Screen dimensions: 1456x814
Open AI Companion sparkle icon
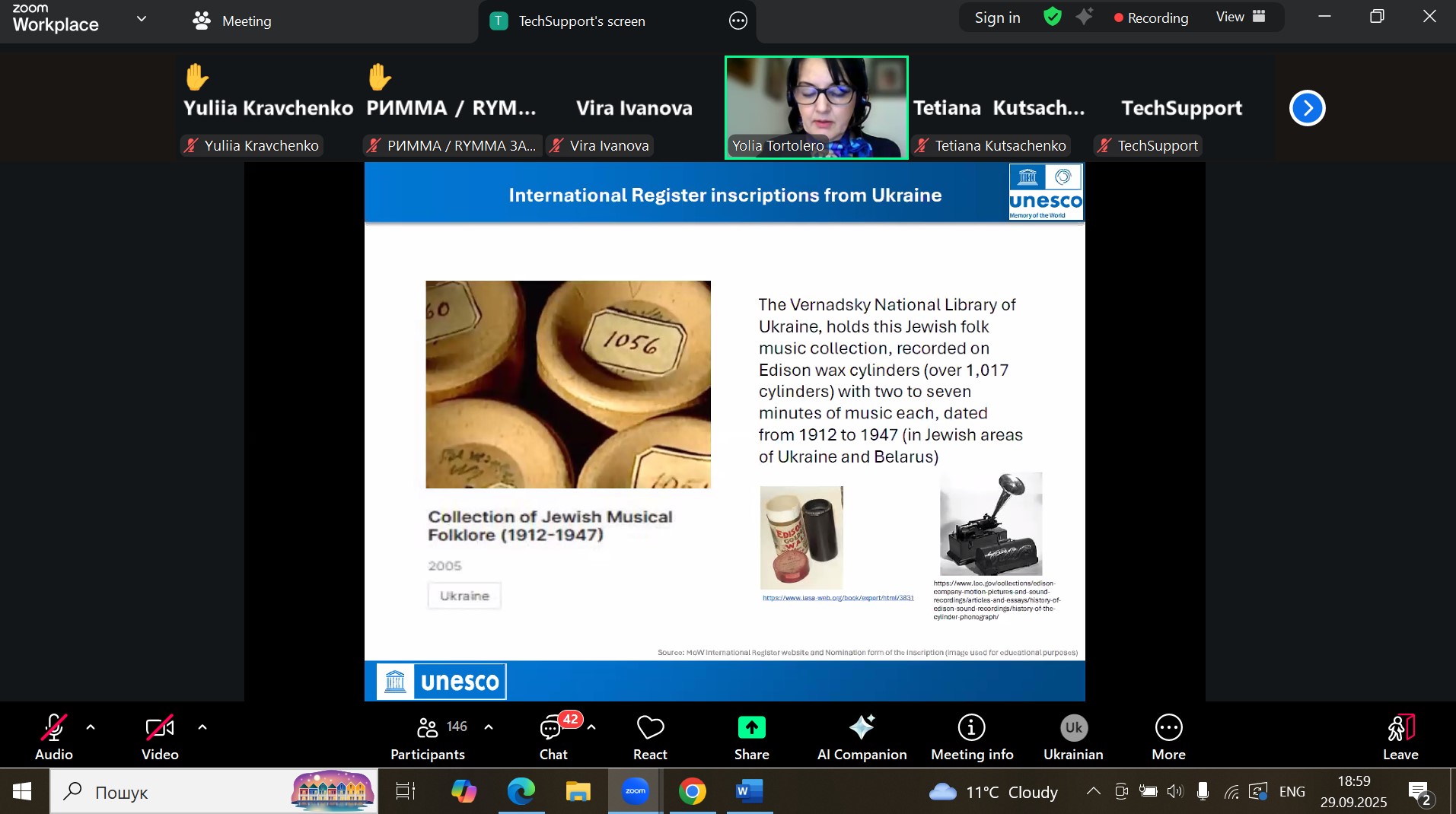coord(862,728)
